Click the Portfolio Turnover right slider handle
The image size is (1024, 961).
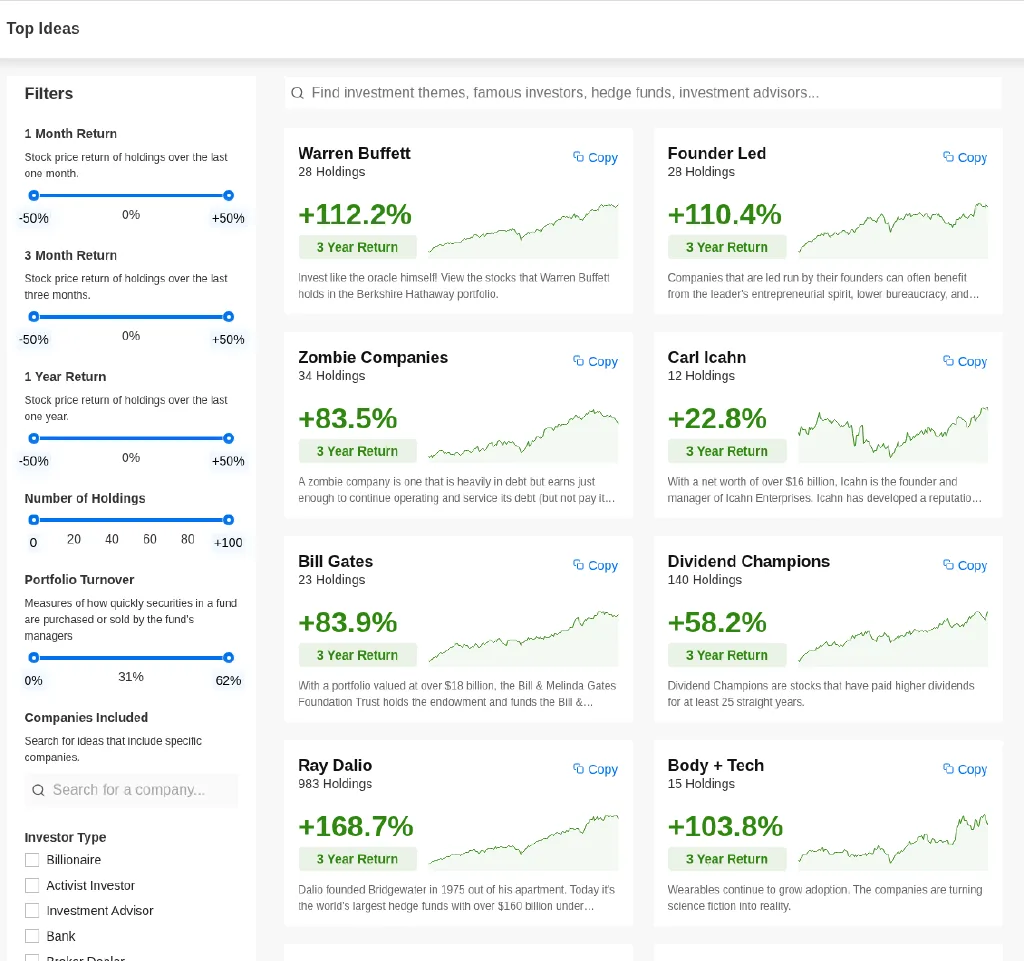tap(228, 657)
